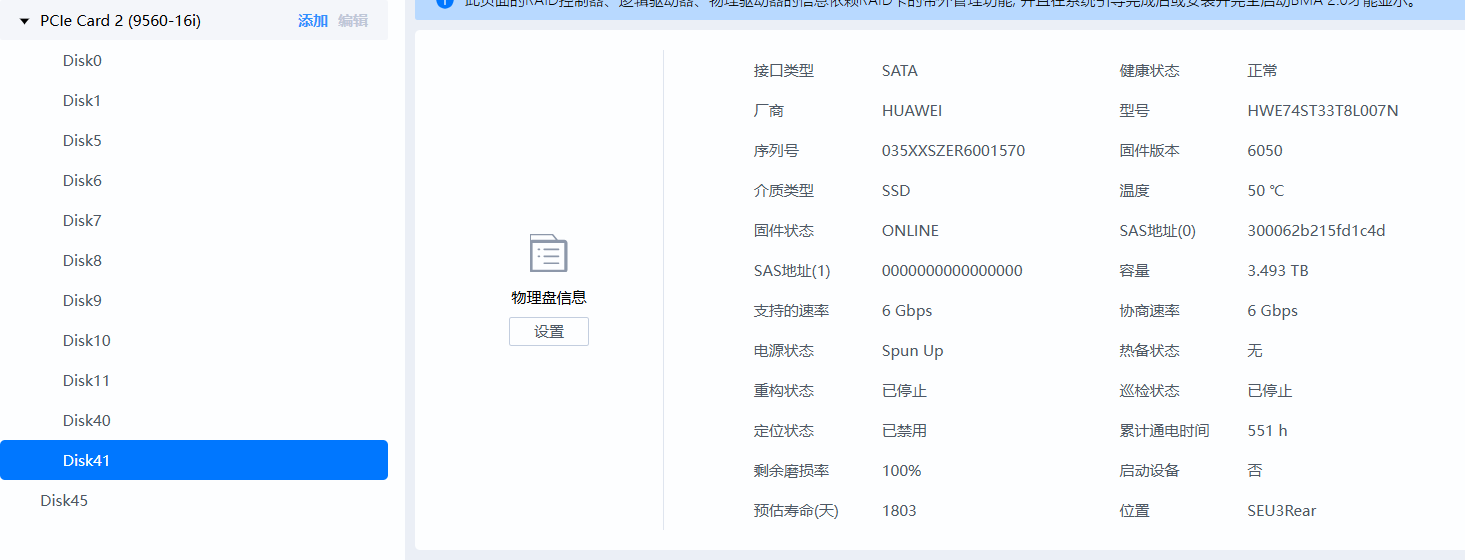Click the serial number 035XXSZER6001570
1465x560 pixels.
pyautogui.click(x=953, y=151)
